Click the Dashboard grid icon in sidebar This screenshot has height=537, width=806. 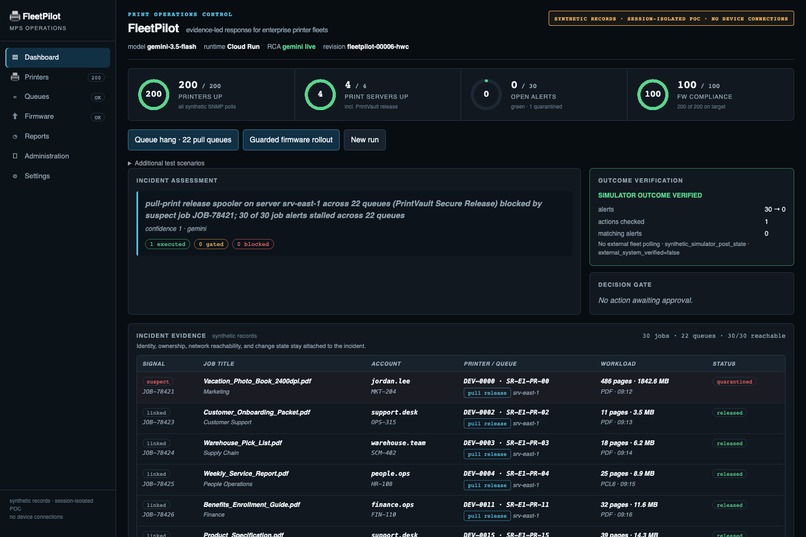(x=15, y=57)
